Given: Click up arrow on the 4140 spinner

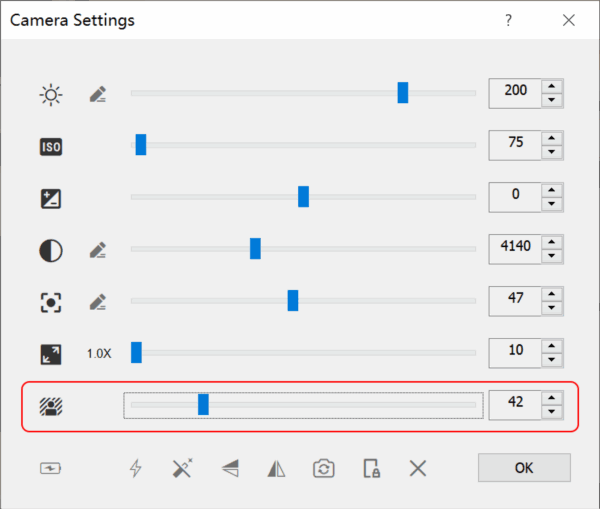Looking at the screenshot, I should pos(552,242).
